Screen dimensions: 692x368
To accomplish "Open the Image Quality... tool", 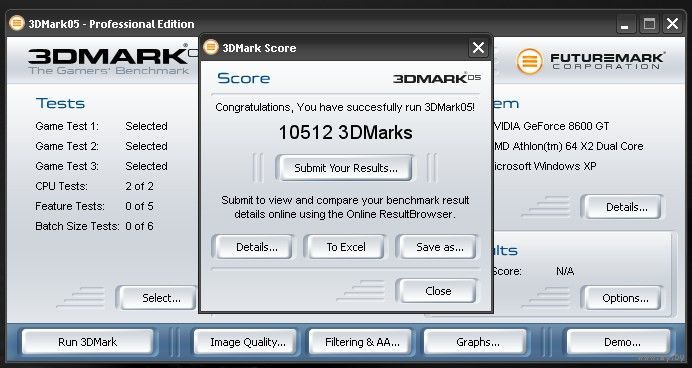I will pyautogui.click(x=248, y=342).
